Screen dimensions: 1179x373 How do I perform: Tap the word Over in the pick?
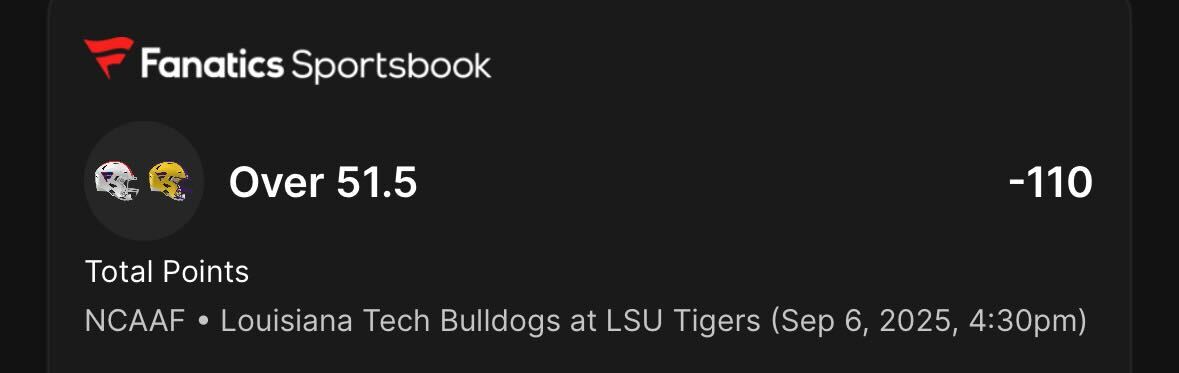pos(277,183)
